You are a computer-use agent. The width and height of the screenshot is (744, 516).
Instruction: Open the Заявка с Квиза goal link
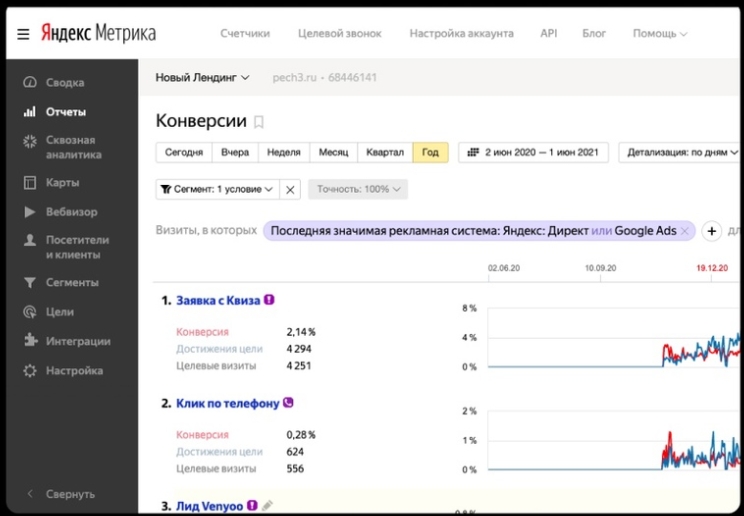click(x=218, y=300)
